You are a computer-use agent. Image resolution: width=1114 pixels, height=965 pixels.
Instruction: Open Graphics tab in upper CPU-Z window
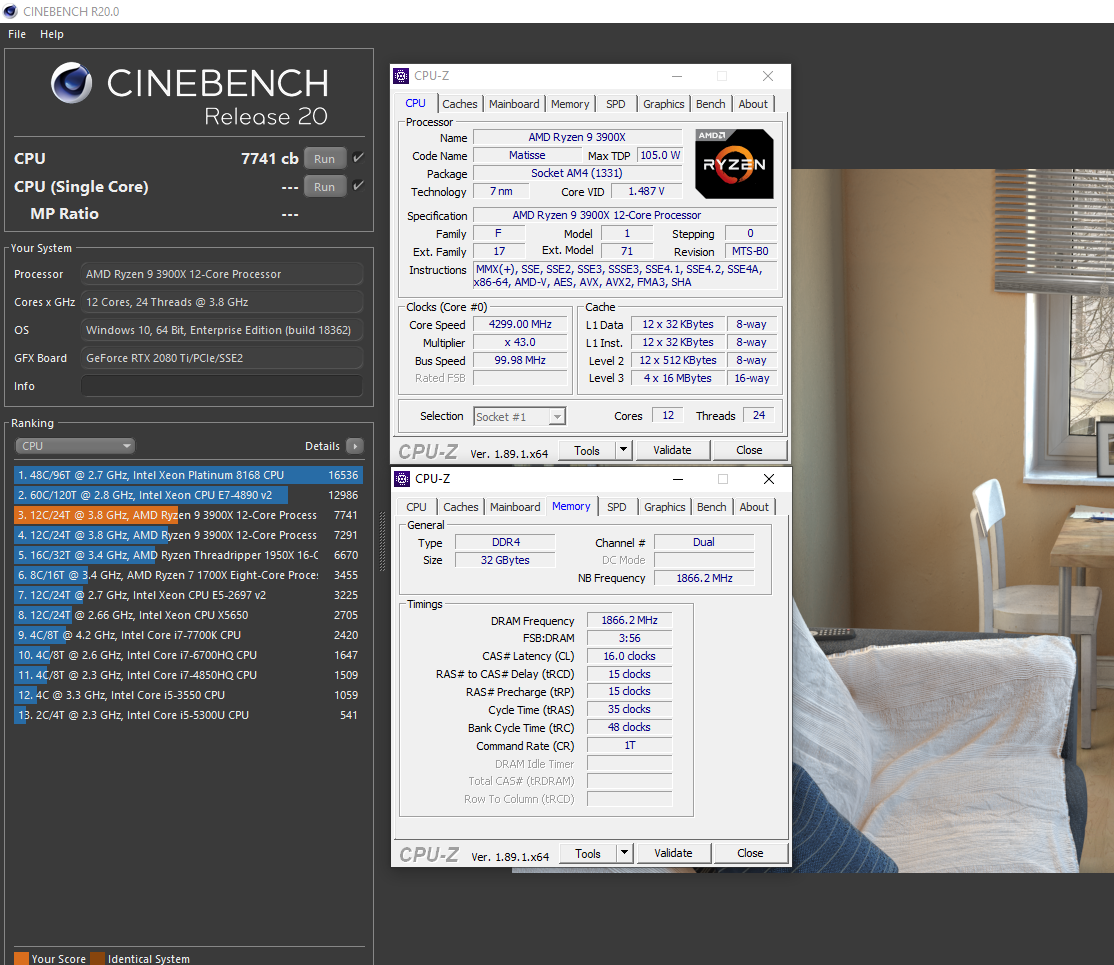tap(664, 104)
